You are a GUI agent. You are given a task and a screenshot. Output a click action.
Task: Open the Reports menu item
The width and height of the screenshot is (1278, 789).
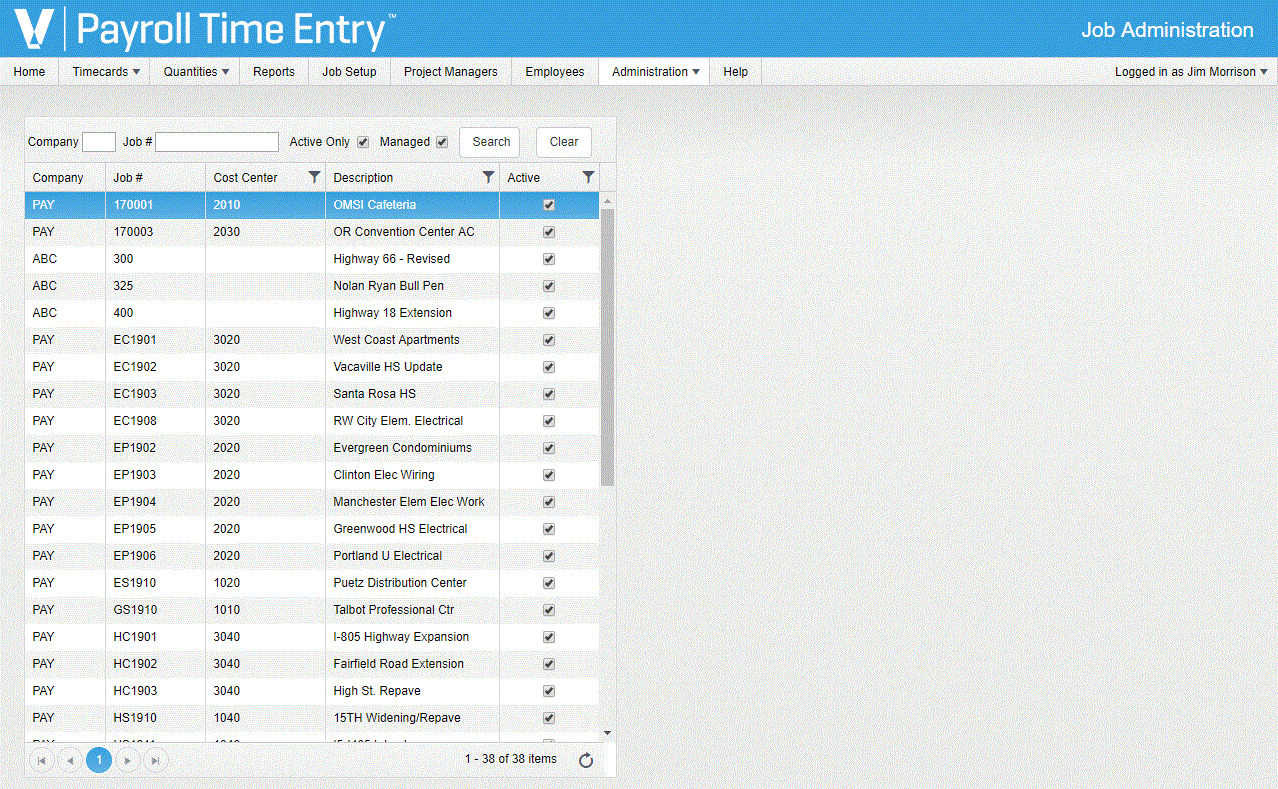(274, 72)
